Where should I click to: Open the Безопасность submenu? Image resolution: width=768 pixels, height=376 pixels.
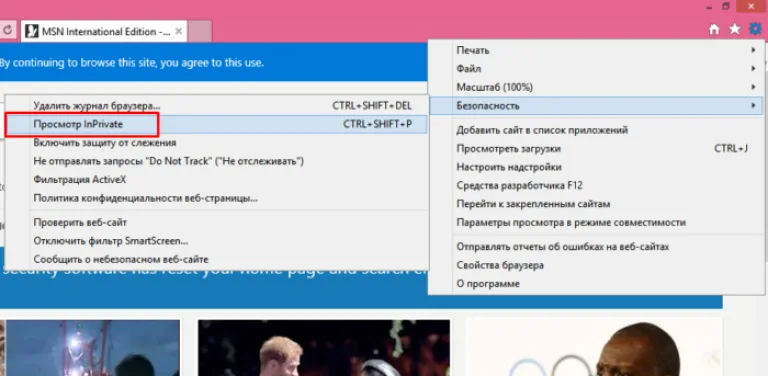pyautogui.click(x=596, y=106)
